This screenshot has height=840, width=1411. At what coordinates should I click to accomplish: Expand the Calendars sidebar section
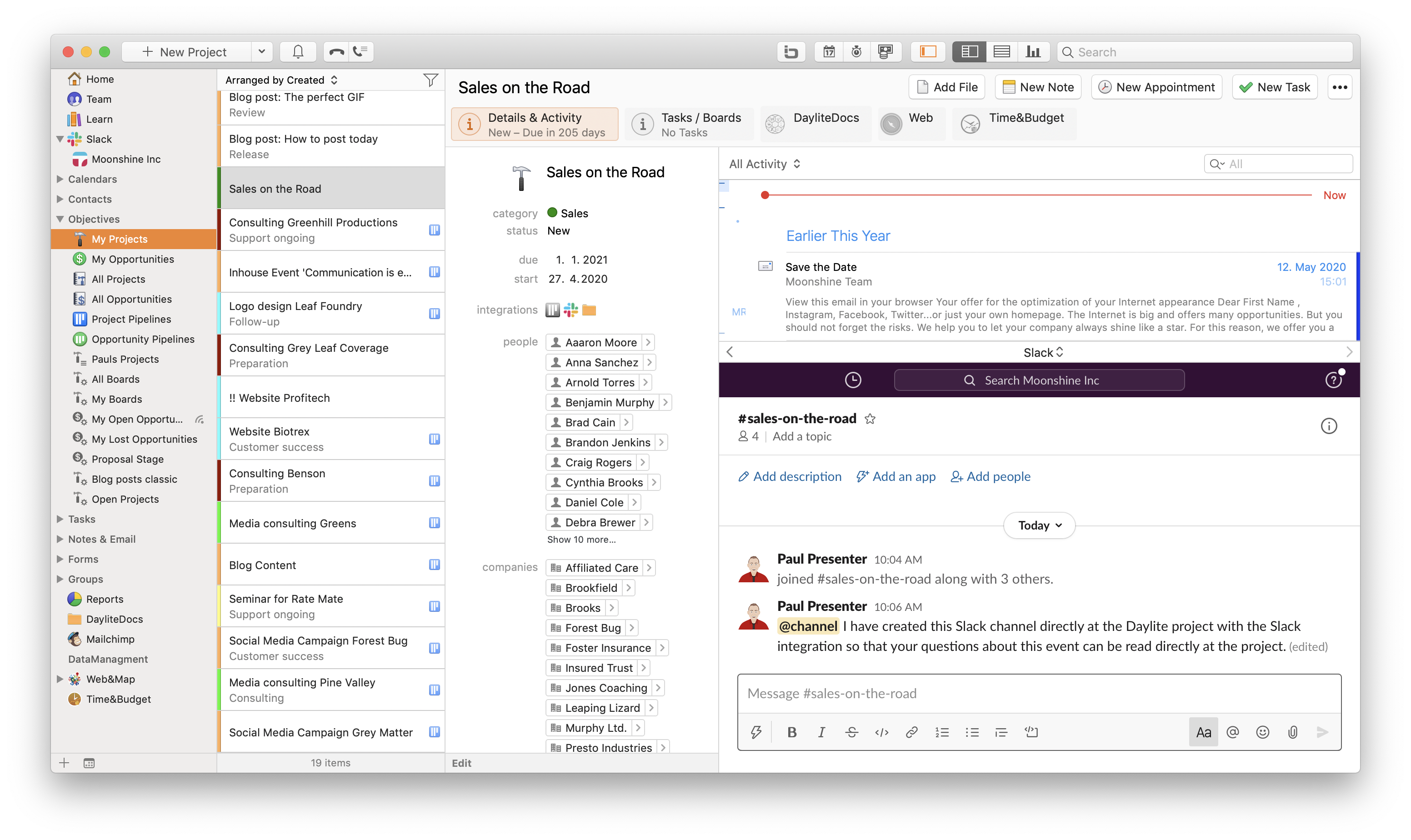pyautogui.click(x=60, y=179)
